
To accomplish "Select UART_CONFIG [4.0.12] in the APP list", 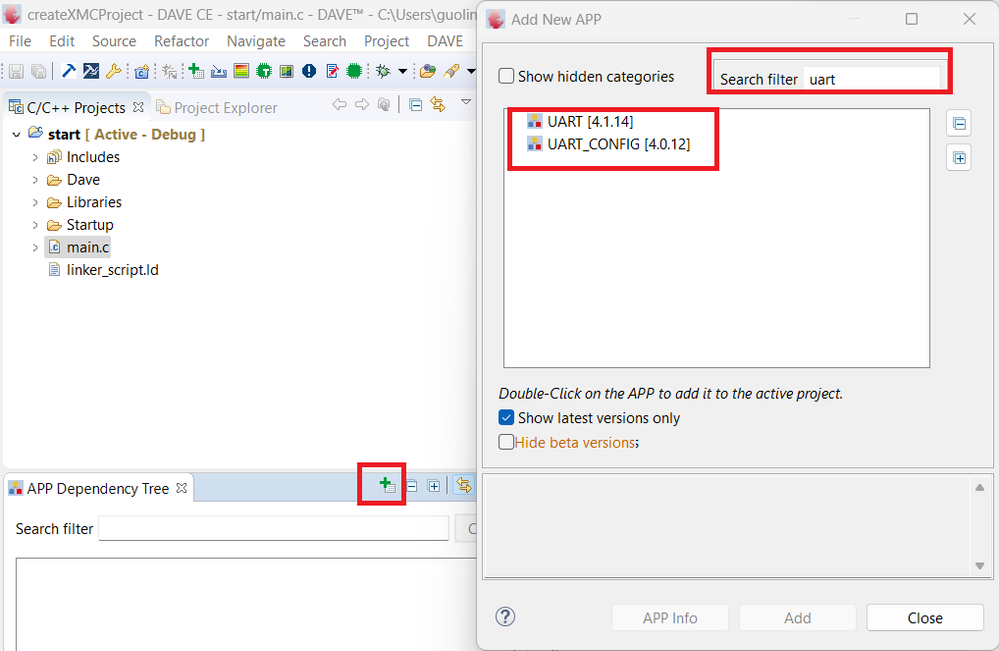I will (x=608, y=144).
